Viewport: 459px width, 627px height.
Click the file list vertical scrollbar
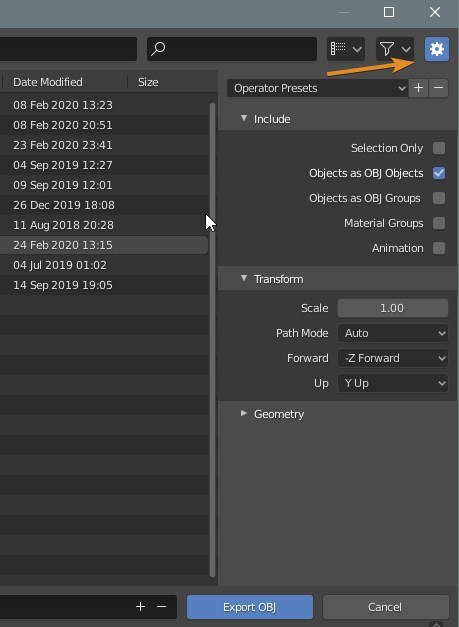(212, 340)
